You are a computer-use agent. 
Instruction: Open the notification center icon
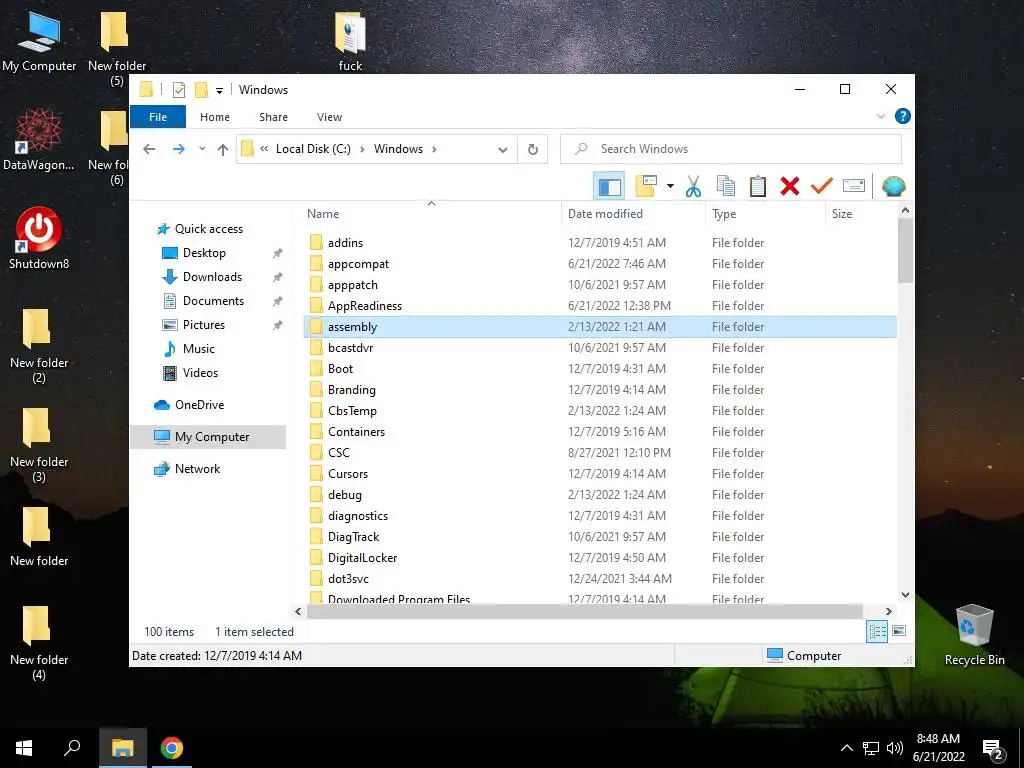coord(993,749)
